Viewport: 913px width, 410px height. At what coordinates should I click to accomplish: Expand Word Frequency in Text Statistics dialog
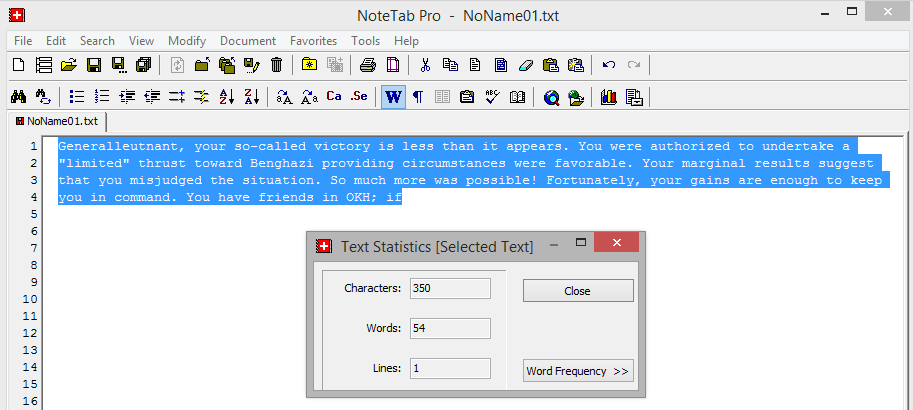578,371
